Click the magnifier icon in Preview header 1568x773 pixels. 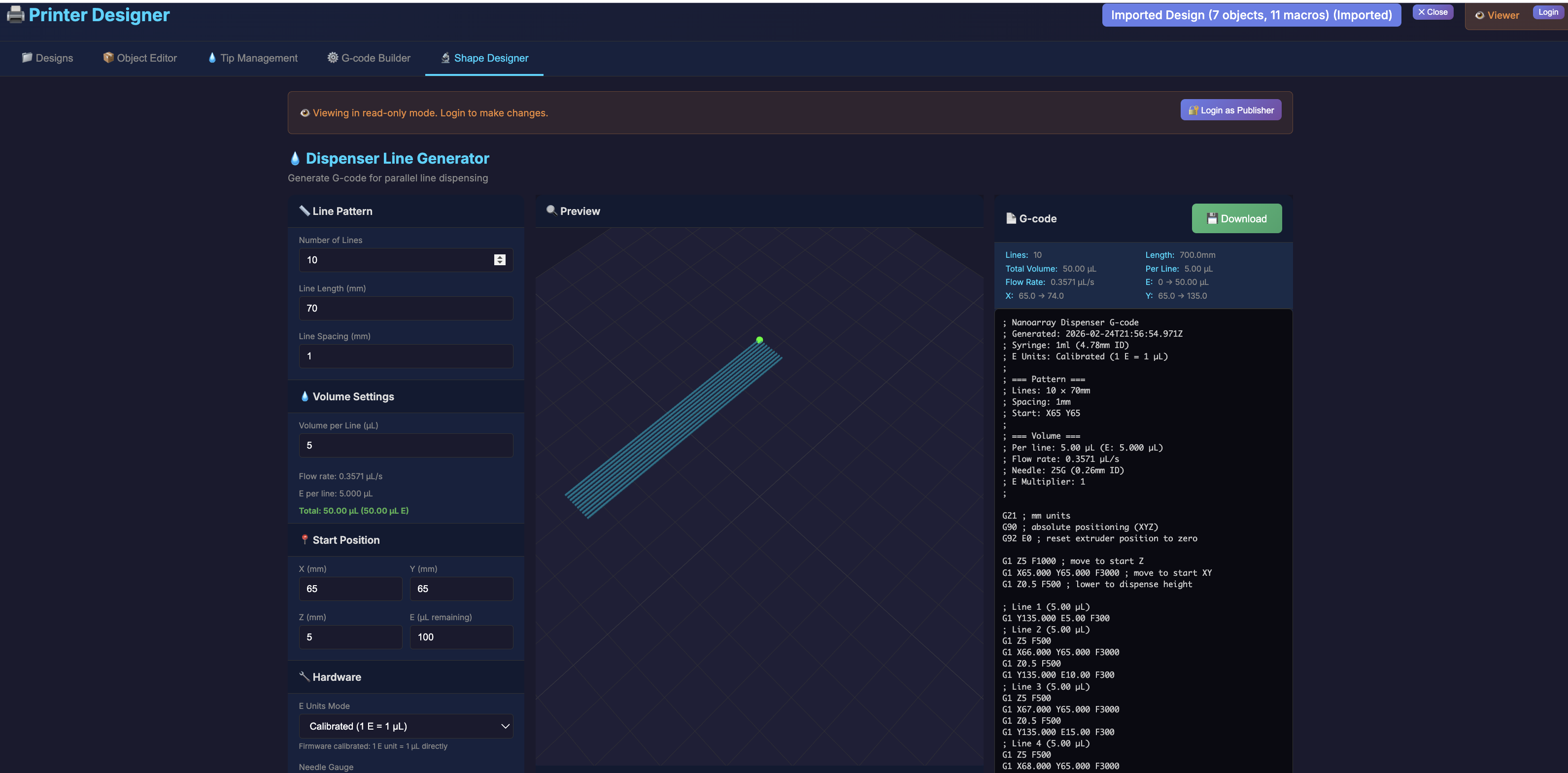(x=551, y=210)
